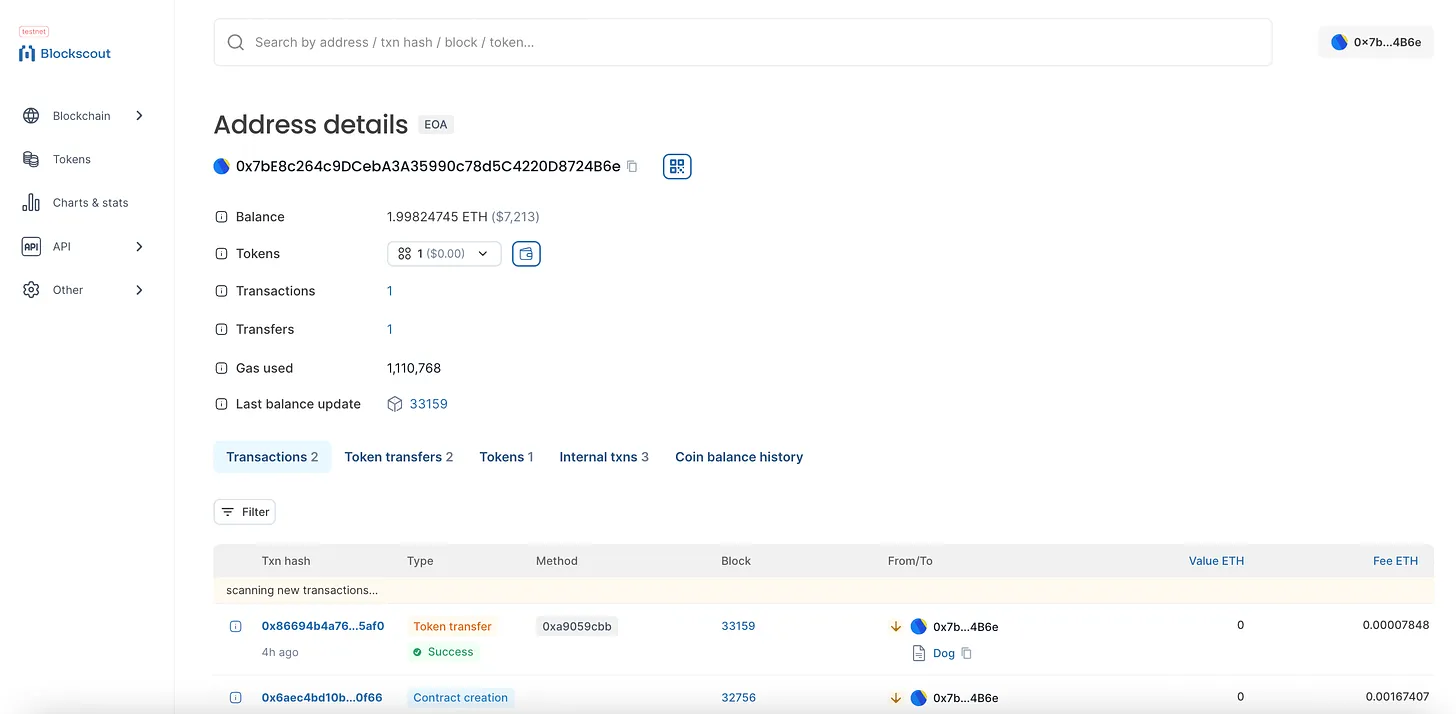Click the Success status badge
Screen dimensions: 1456x714
click(443, 652)
